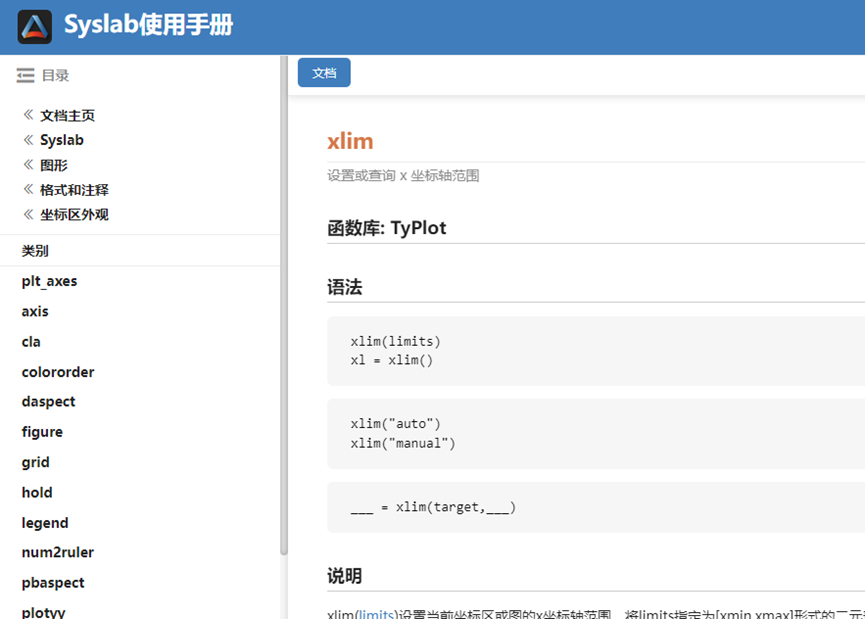
Task: Click the limits hyperlink in description
Action: [x=376, y=614]
